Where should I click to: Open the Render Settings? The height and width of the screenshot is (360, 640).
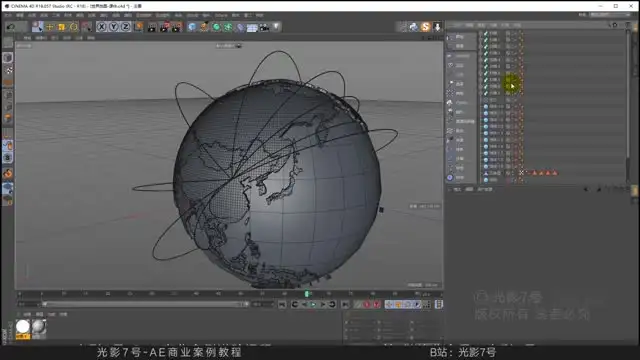[176, 27]
